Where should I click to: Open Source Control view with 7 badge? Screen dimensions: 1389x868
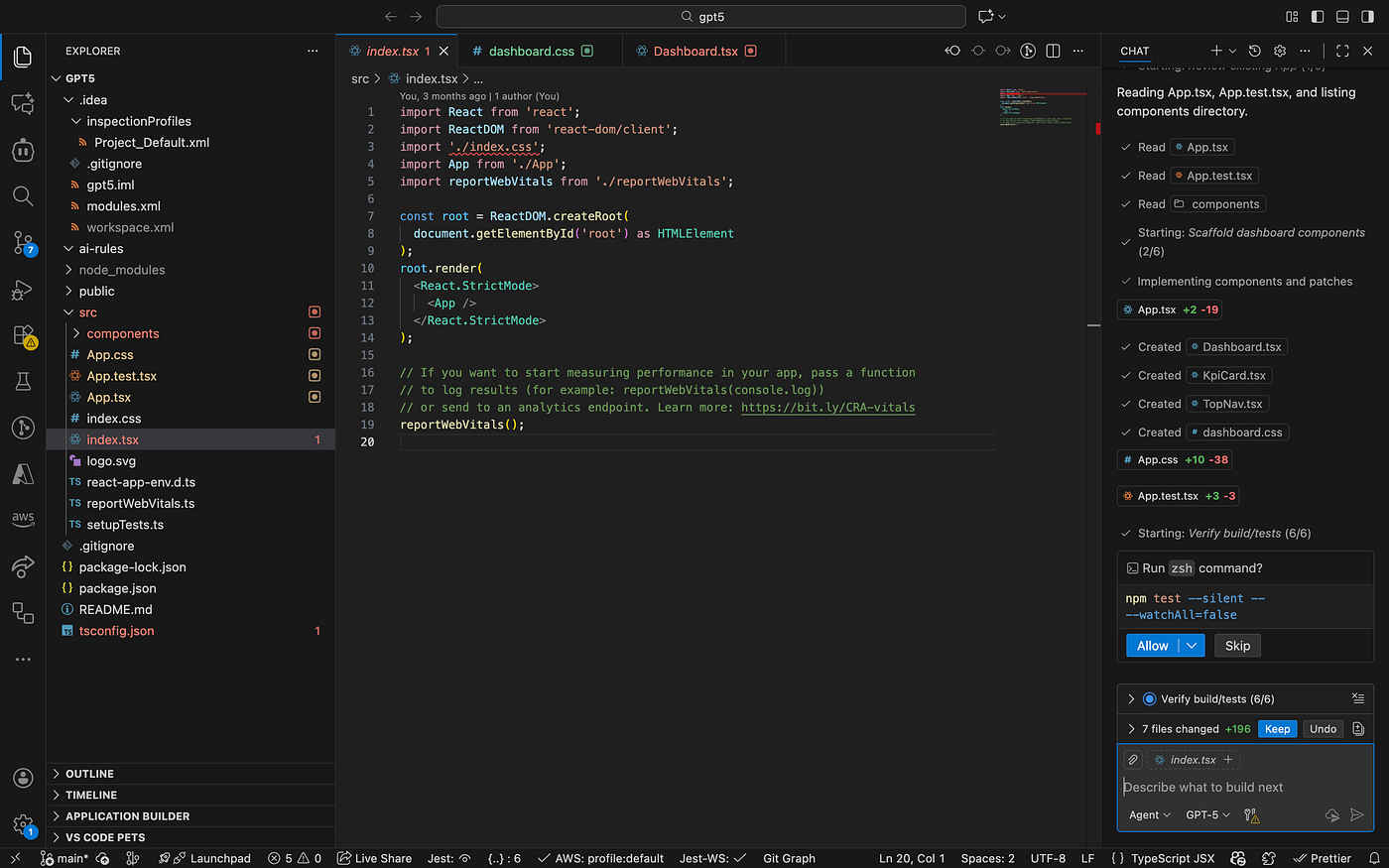pyautogui.click(x=23, y=242)
